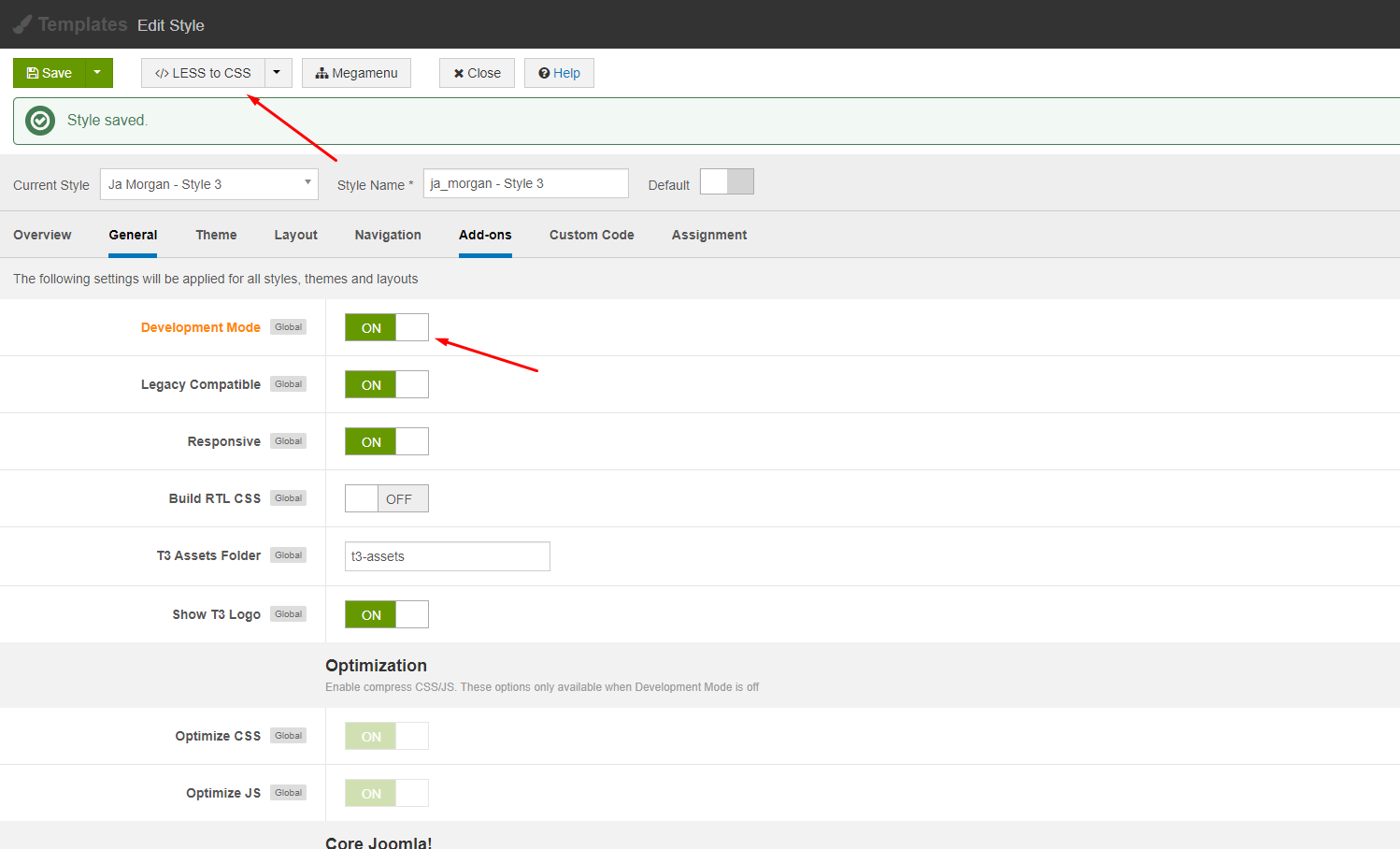Open the Save options dropdown arrow
1400x849 pixels.
click(x=98, y=73)
